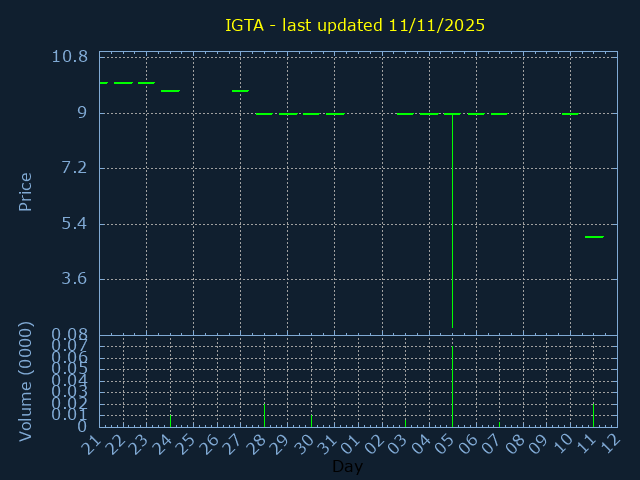The height and width of the screenshot is (480, 640).
Task: Click the volume bar for day 28
Action: click(x=264, y=415)
